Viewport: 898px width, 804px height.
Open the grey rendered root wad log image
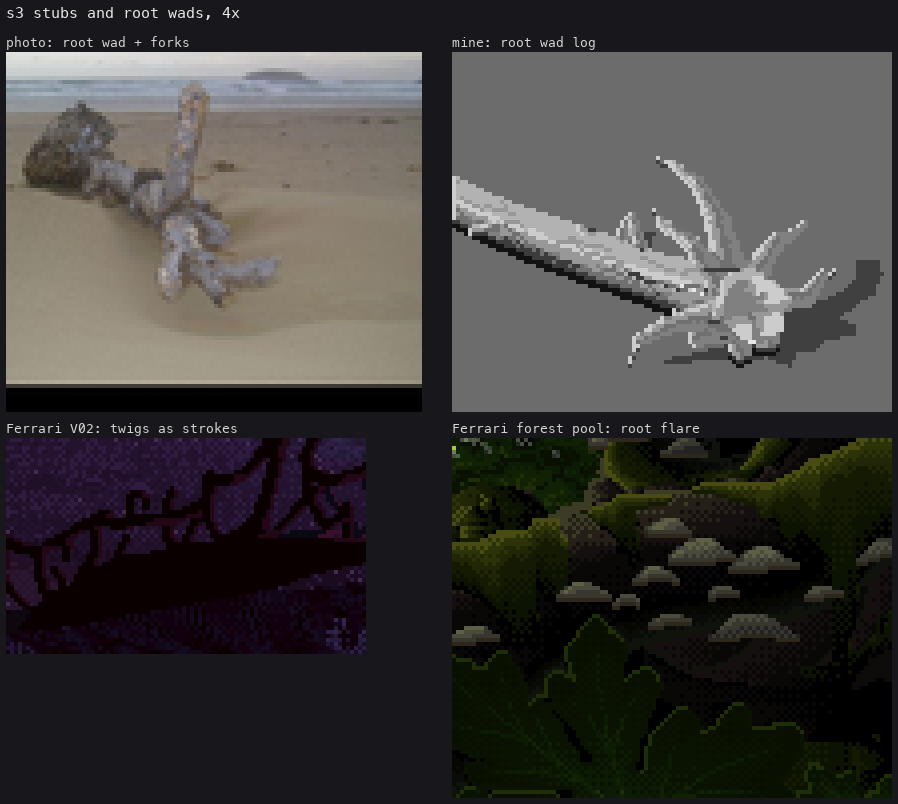click(x=672, y=232)
